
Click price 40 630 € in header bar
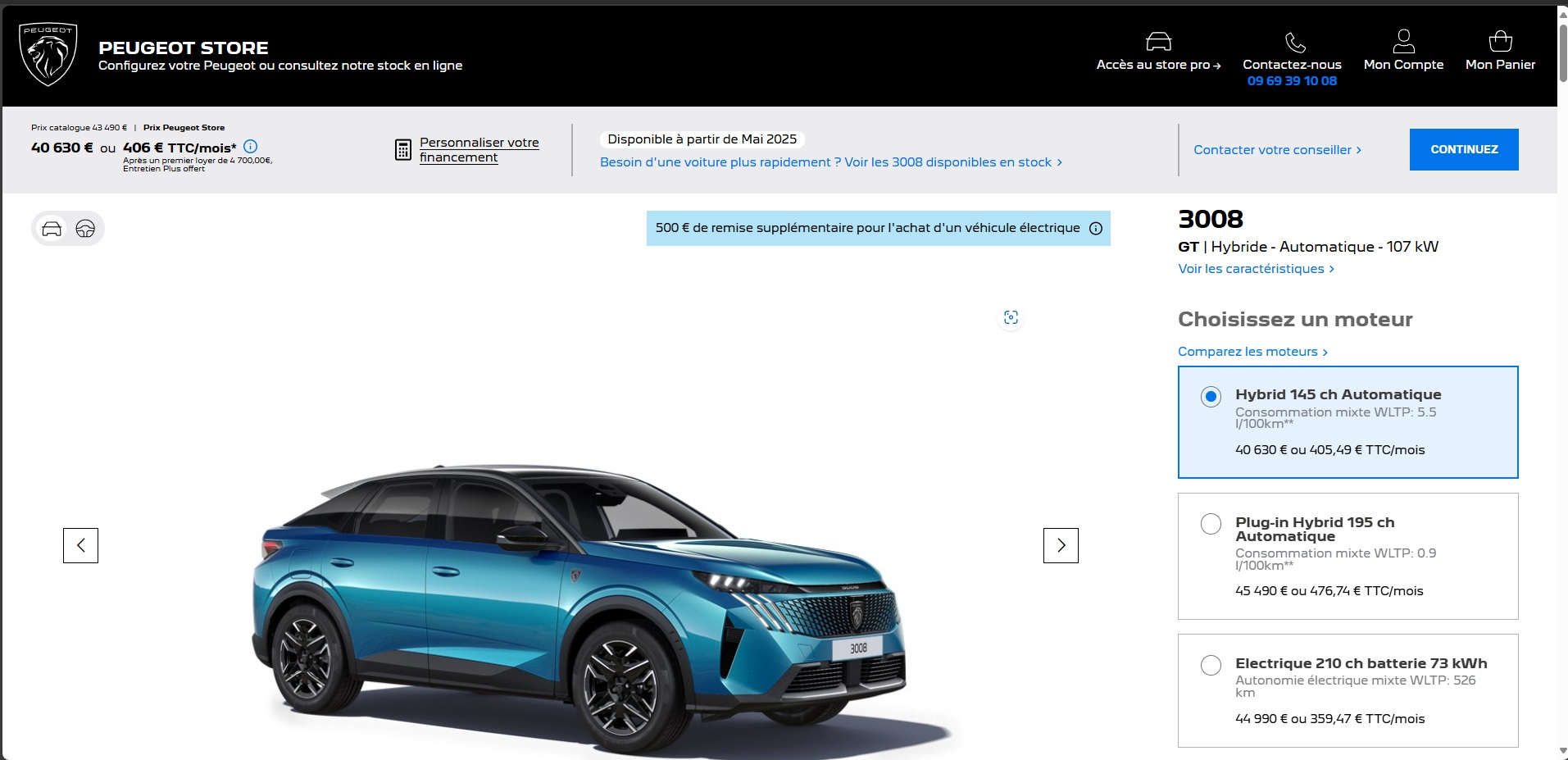point(62,148)
